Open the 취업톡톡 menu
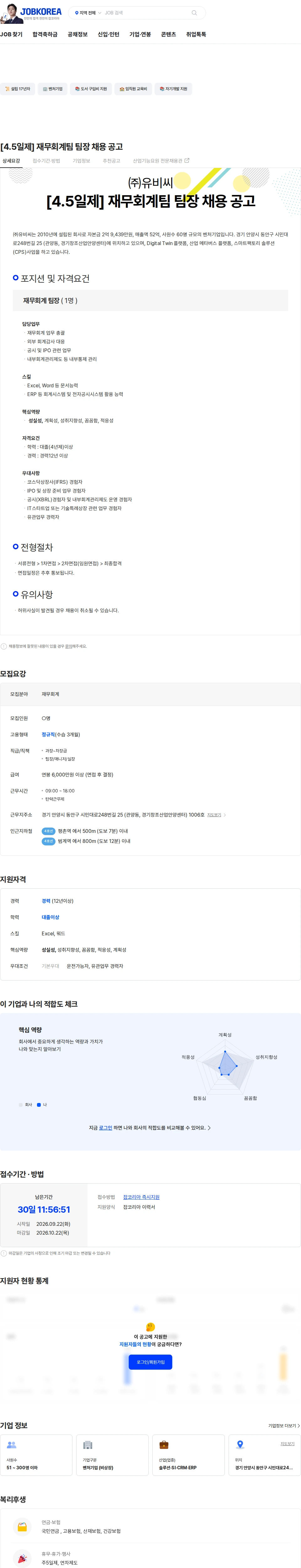Image resolution: width=301 pixels, height=1568 pixels. (x=196, y=35)
